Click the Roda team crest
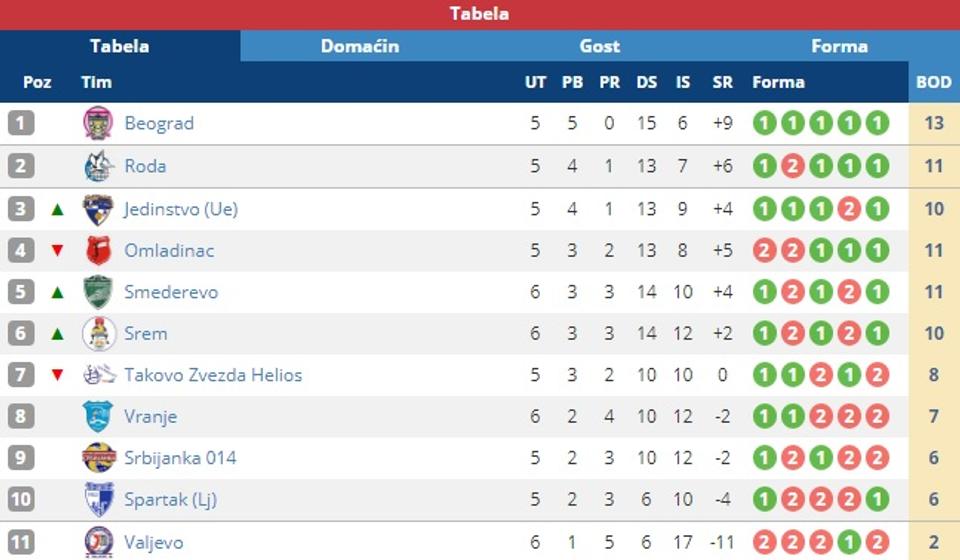 98,166
